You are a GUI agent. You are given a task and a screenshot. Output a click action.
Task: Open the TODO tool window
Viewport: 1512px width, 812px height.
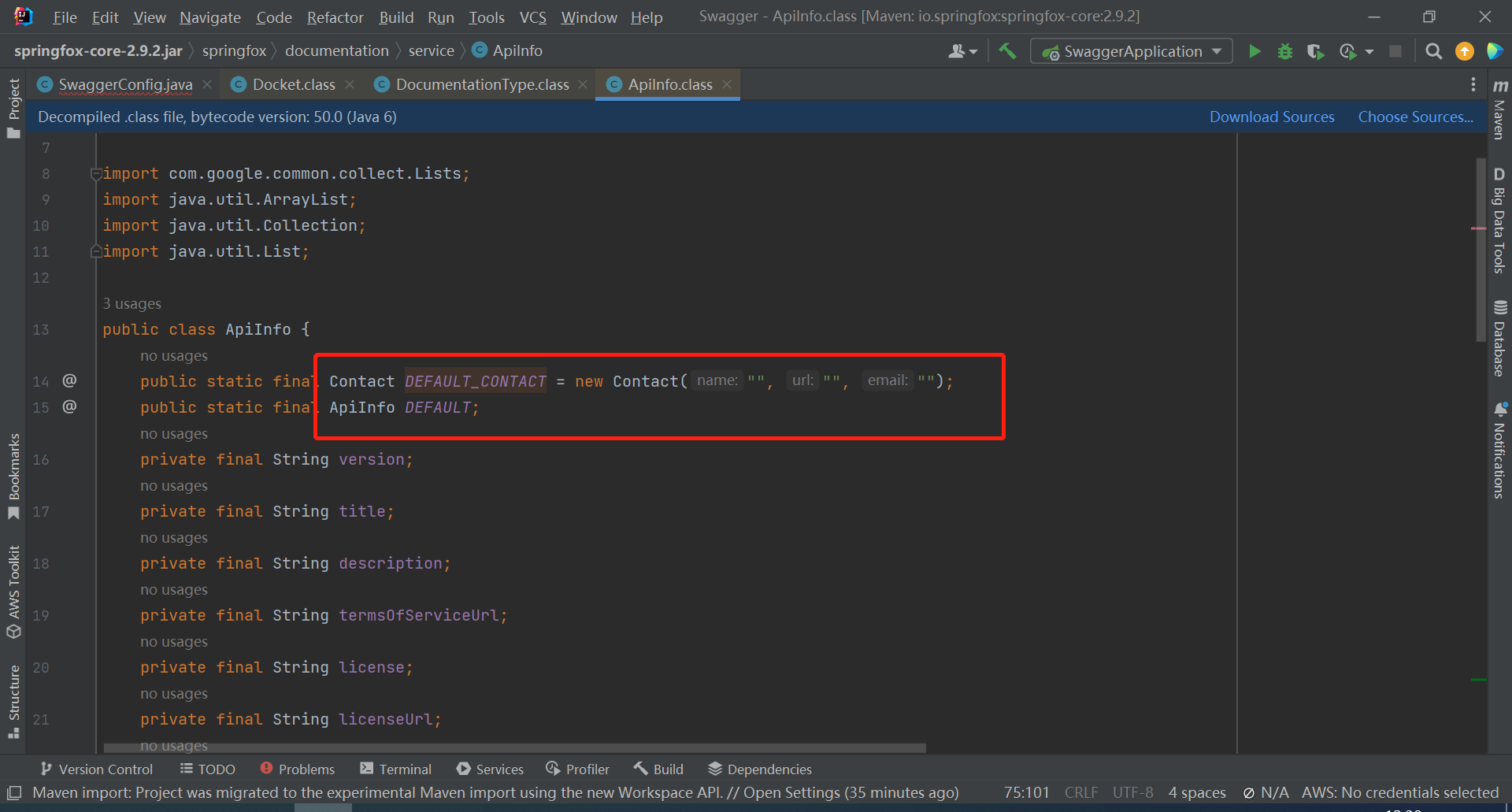207,769
